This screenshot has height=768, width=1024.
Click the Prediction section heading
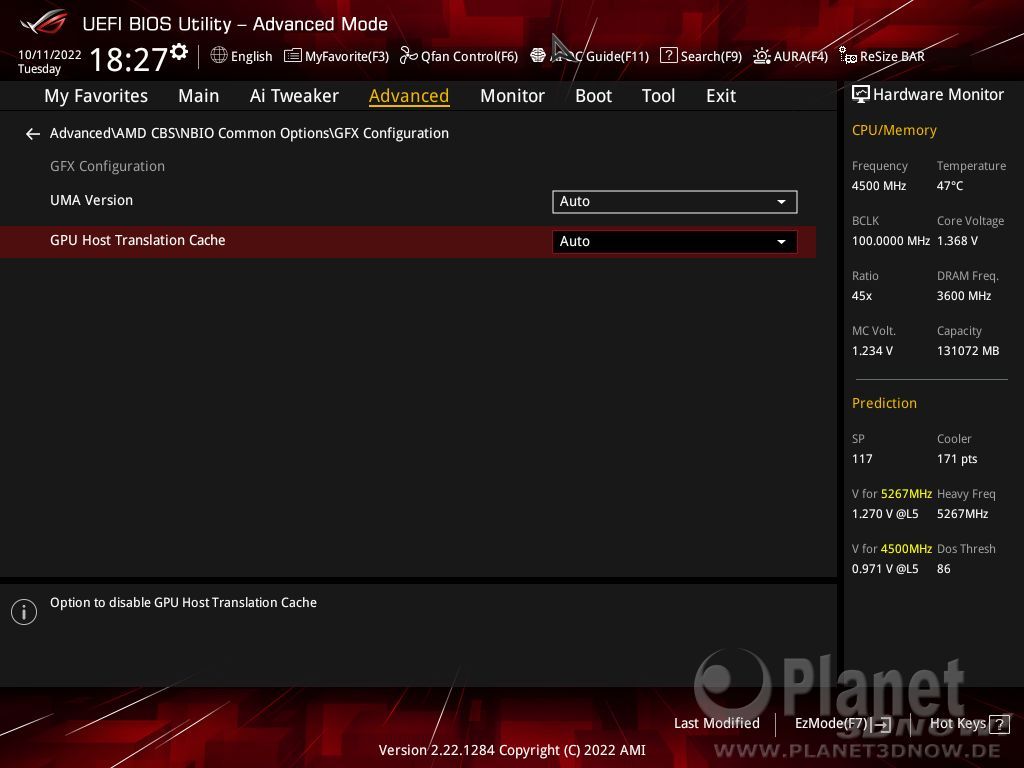[x=884, y=403]
